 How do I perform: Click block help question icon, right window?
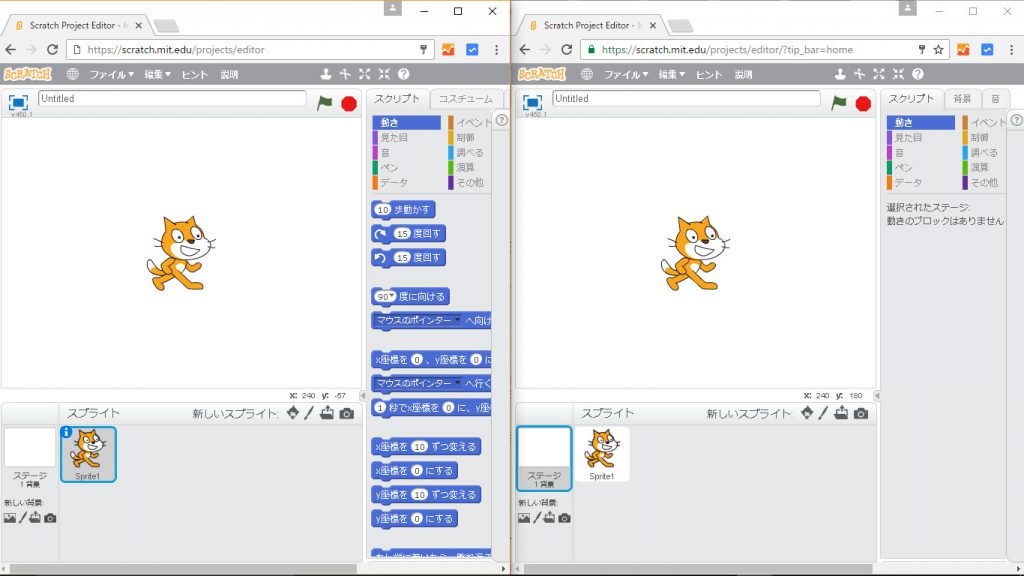(918, 74)
